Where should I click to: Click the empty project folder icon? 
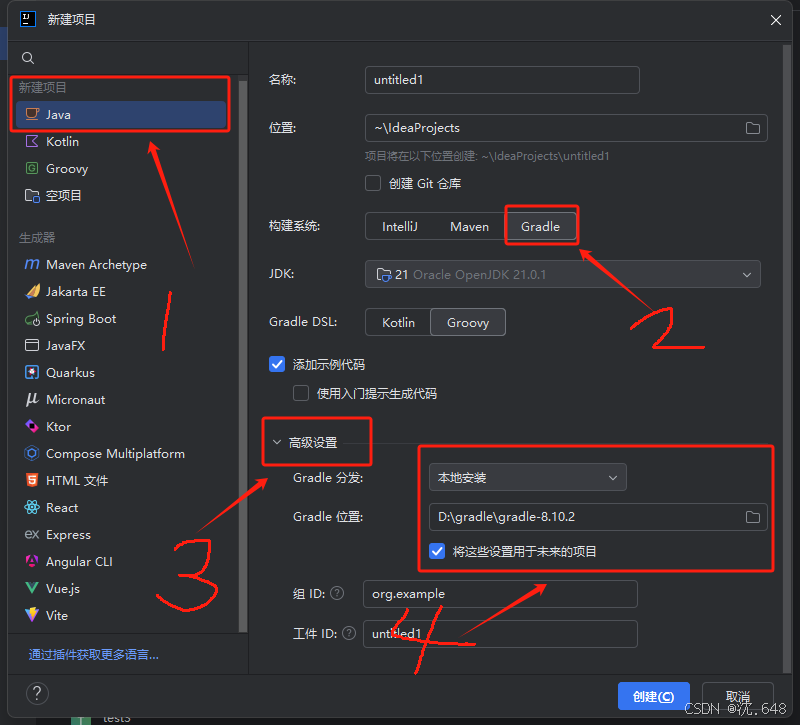point(32,195)
